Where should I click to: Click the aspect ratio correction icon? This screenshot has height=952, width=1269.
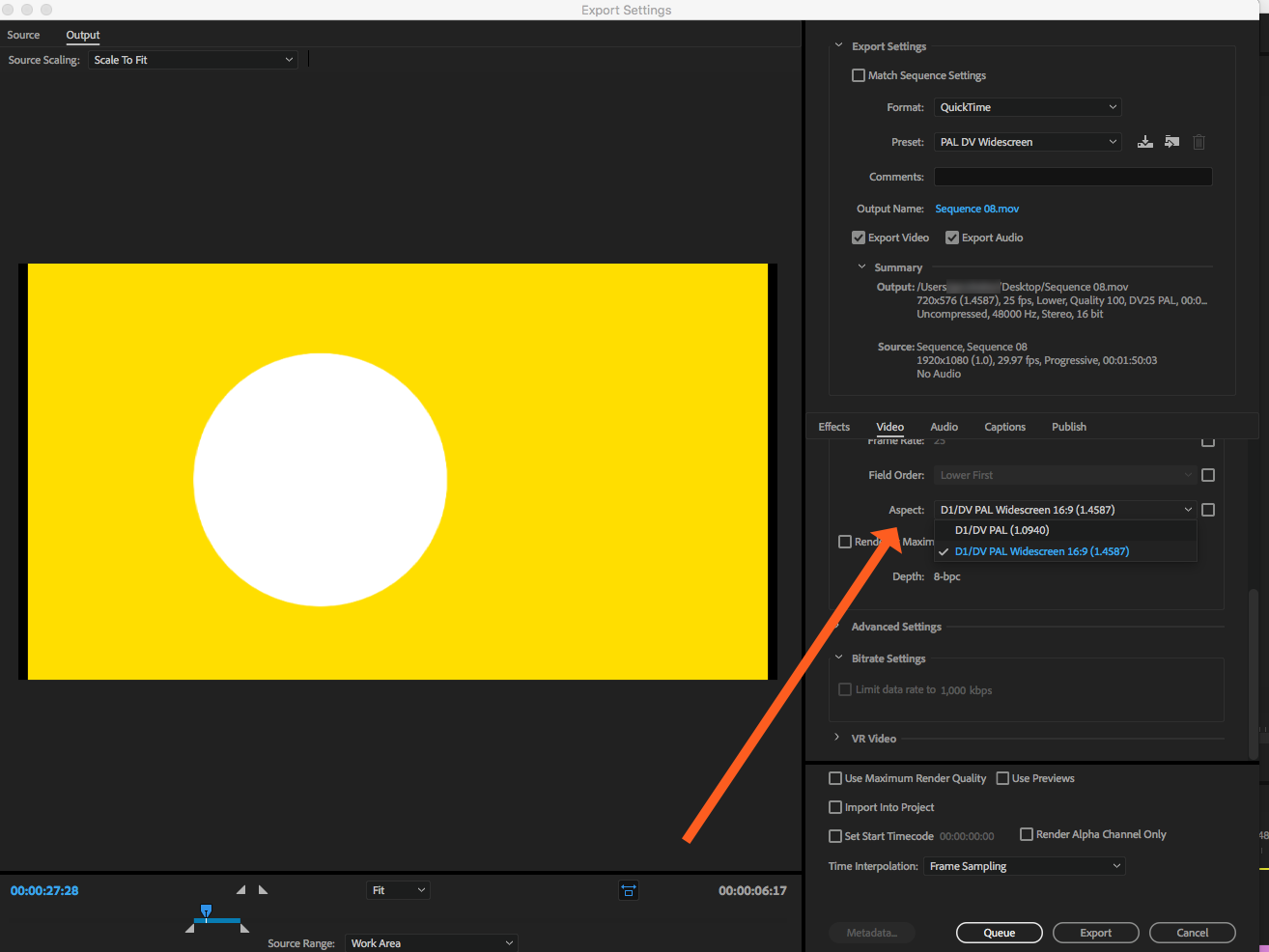tap(629, 890)
